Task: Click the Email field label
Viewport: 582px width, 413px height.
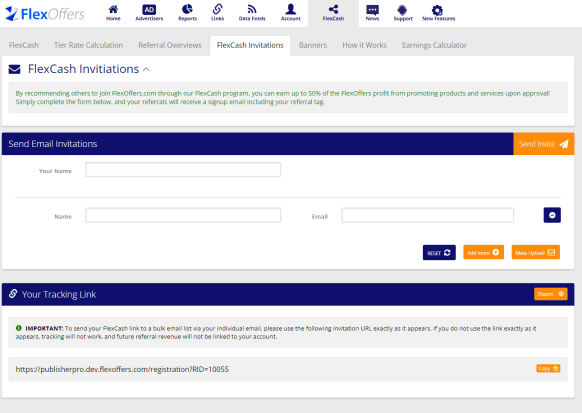Action: (x=320, y=217)
